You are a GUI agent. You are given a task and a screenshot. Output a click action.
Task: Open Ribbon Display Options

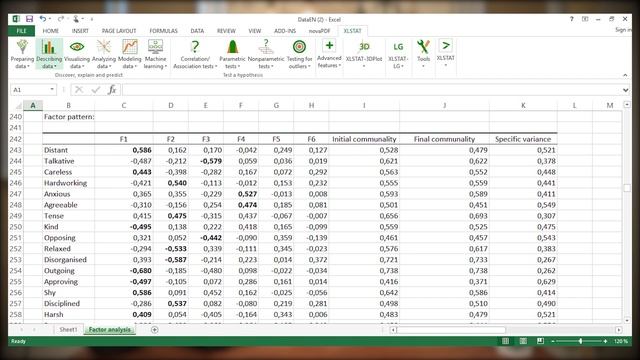tap(585, 19)
